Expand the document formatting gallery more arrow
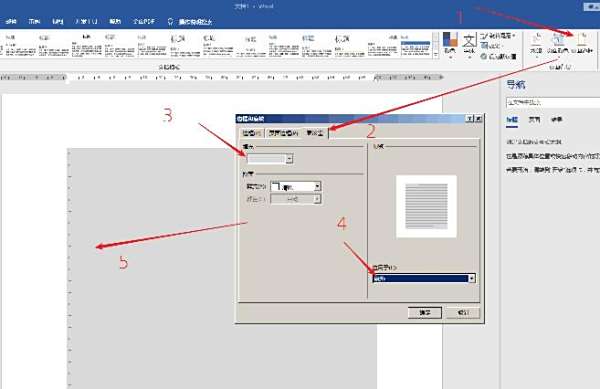 pos(435,55)
